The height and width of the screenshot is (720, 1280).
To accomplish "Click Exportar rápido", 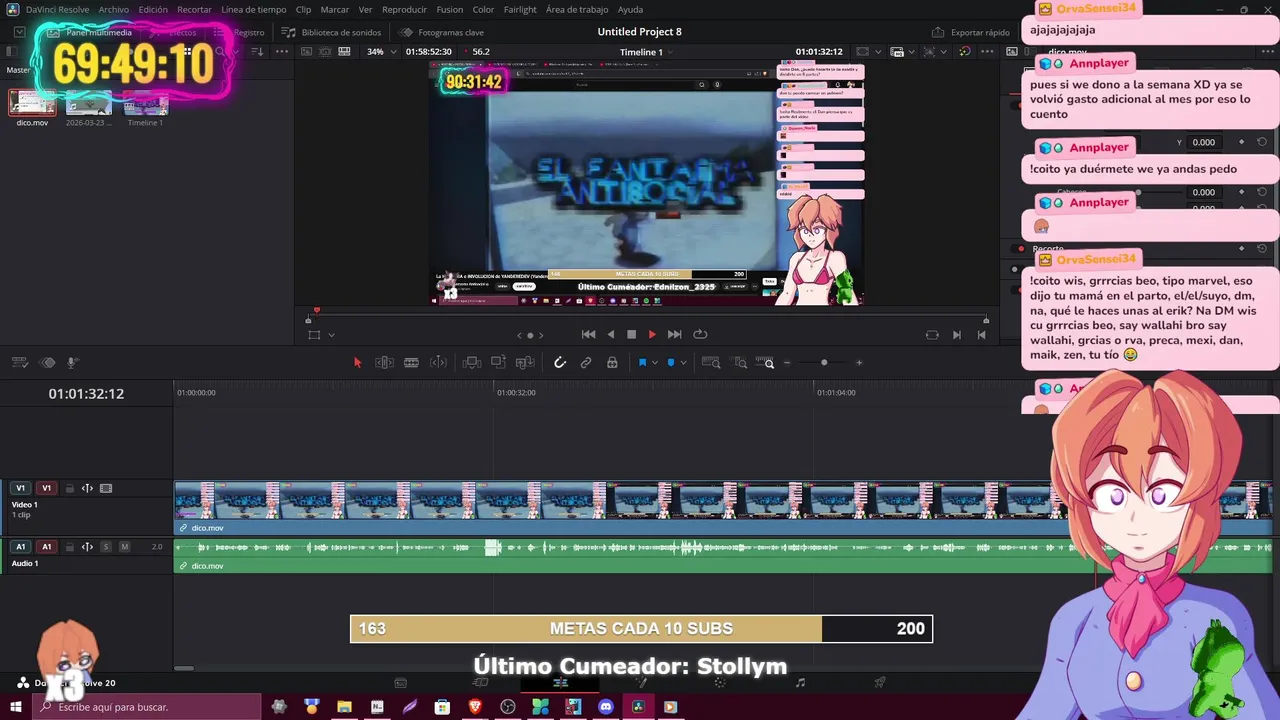I will 971,32.
